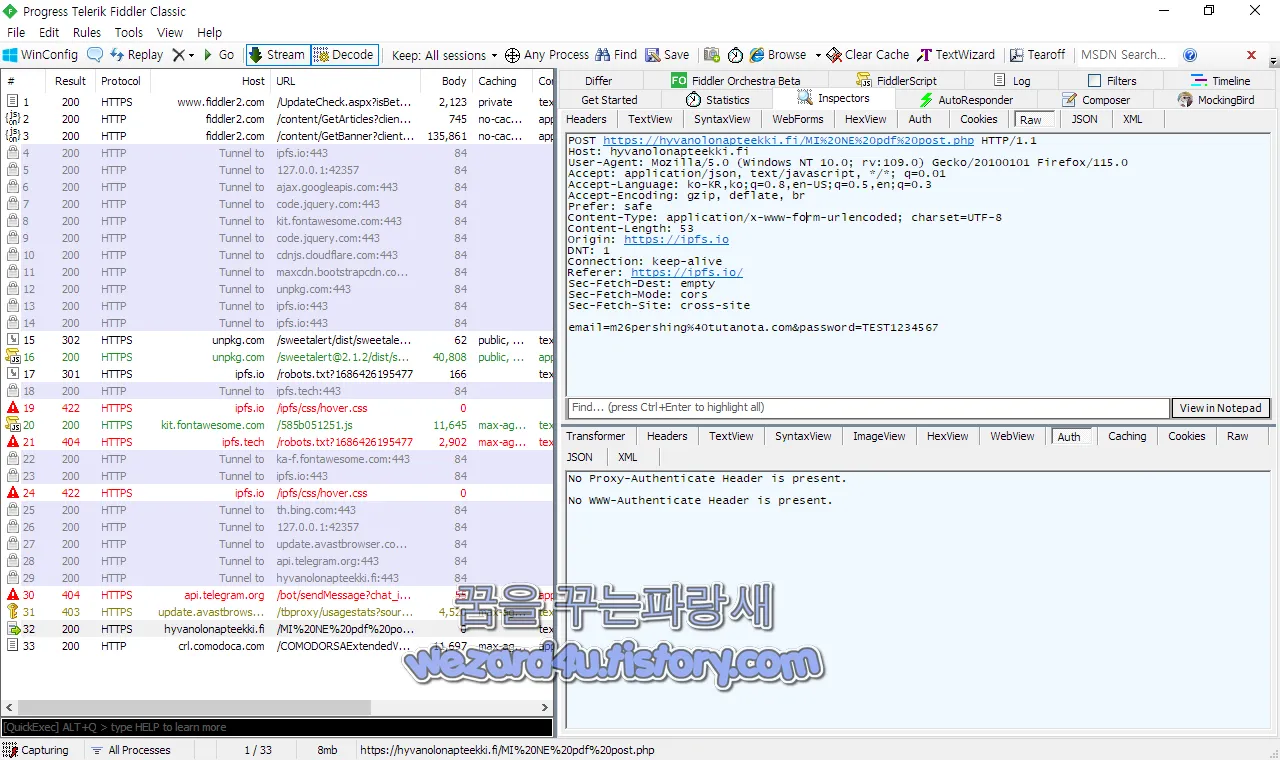Open the File menu

pos(16,33)
